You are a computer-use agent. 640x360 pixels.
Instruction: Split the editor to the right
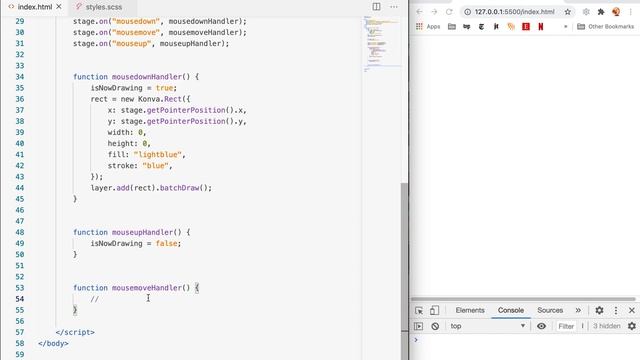coord(376,7)
